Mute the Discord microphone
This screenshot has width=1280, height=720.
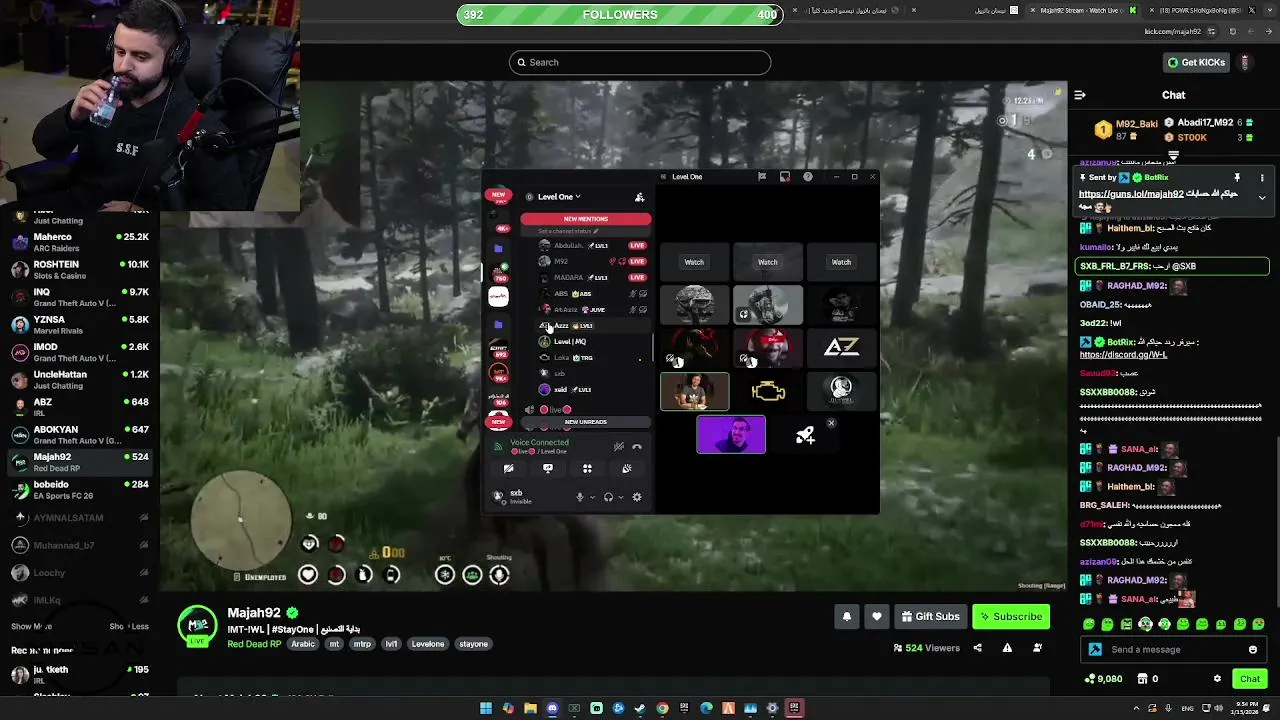(x=579, y=497)
